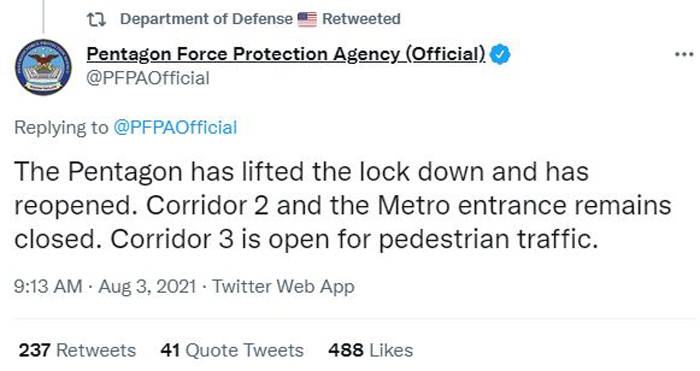Click the tweet text about lifted lockdown

tap(343, 206)
